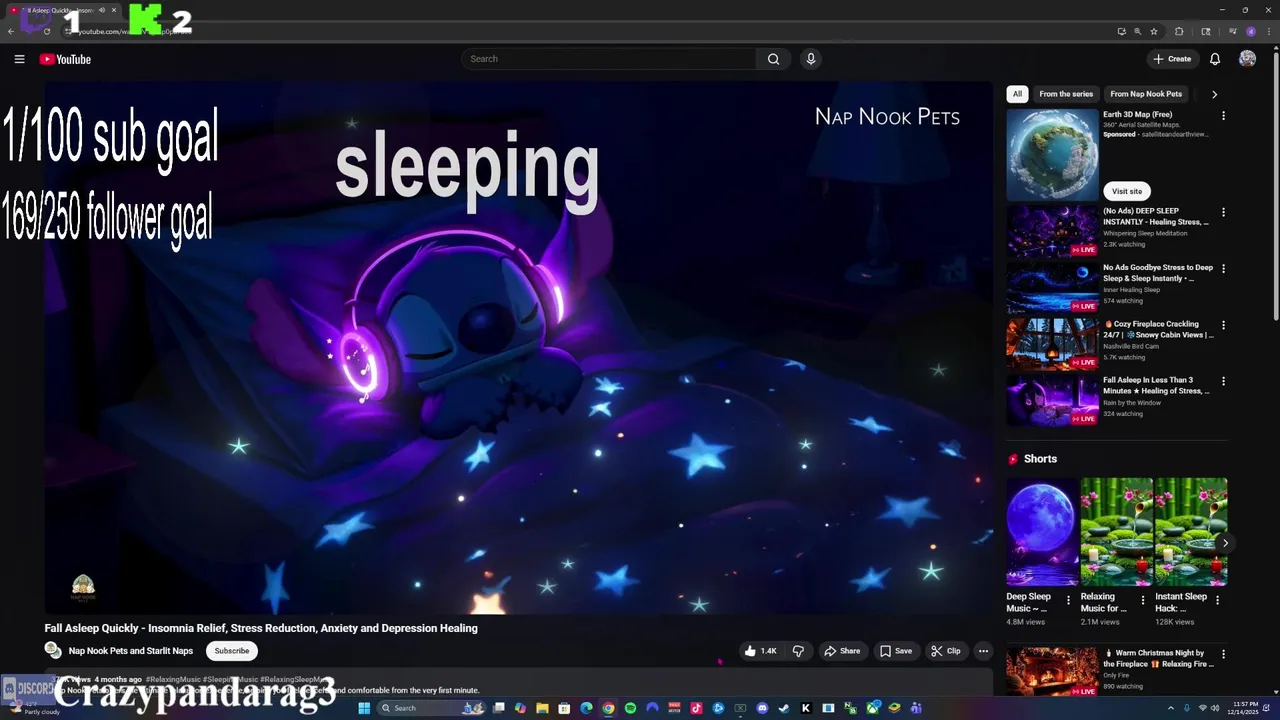Reload the page
The height and width of the screenshot is (720, 1280).
[x=47, y=31]
